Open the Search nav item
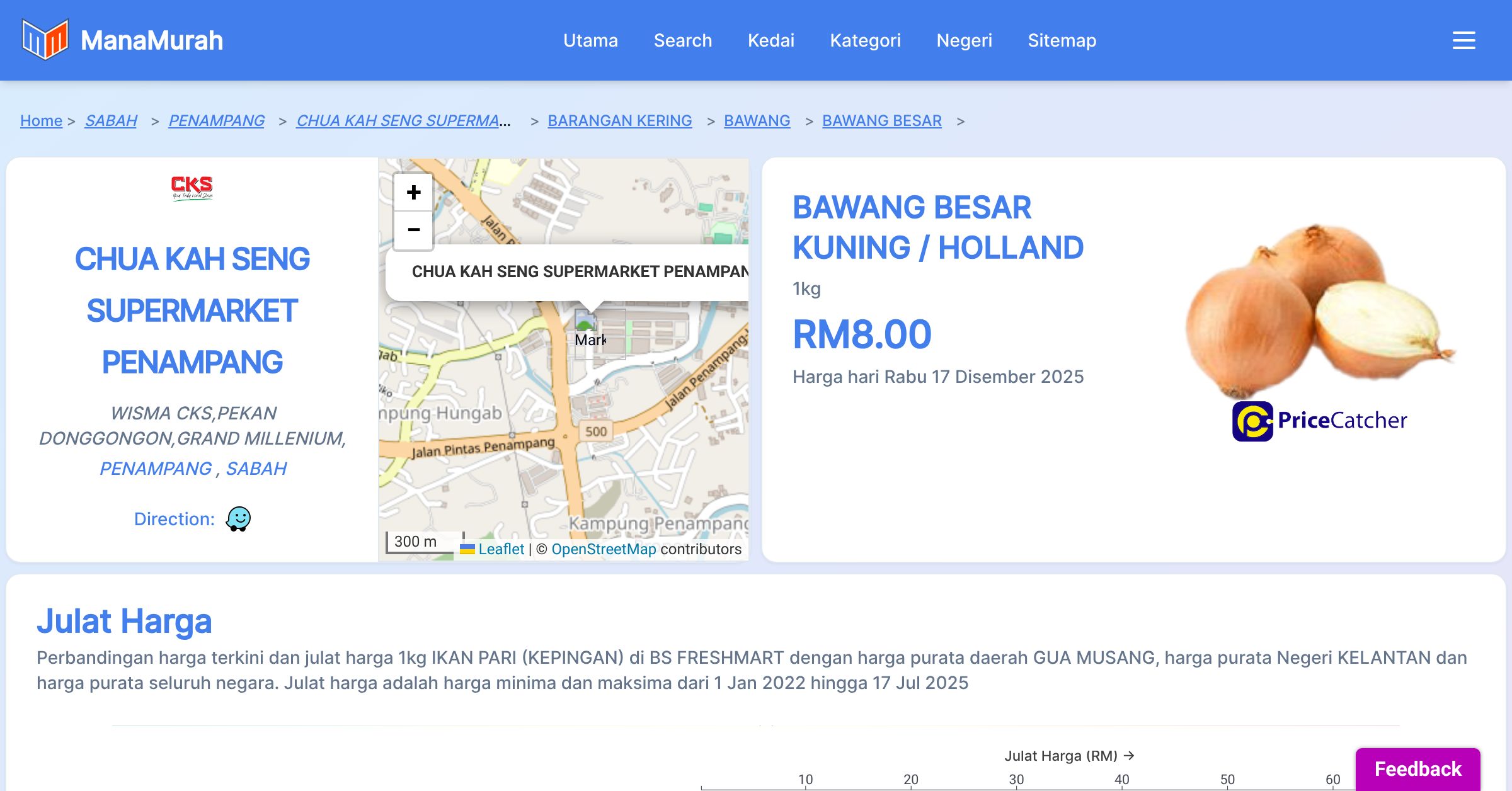Screen dimensions: 1512x791 (682, 40)
